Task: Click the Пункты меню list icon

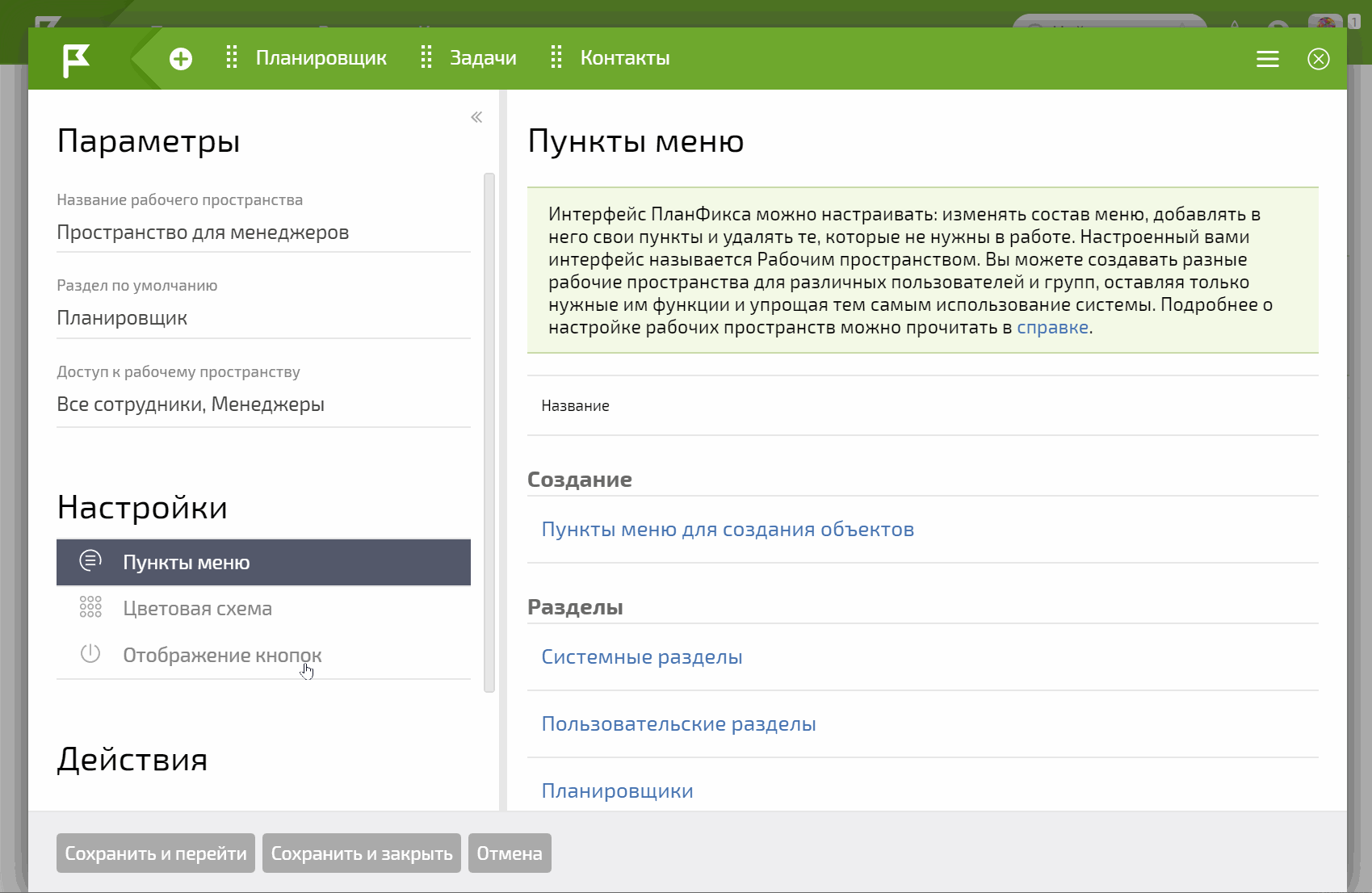Action: coord(90,560)
